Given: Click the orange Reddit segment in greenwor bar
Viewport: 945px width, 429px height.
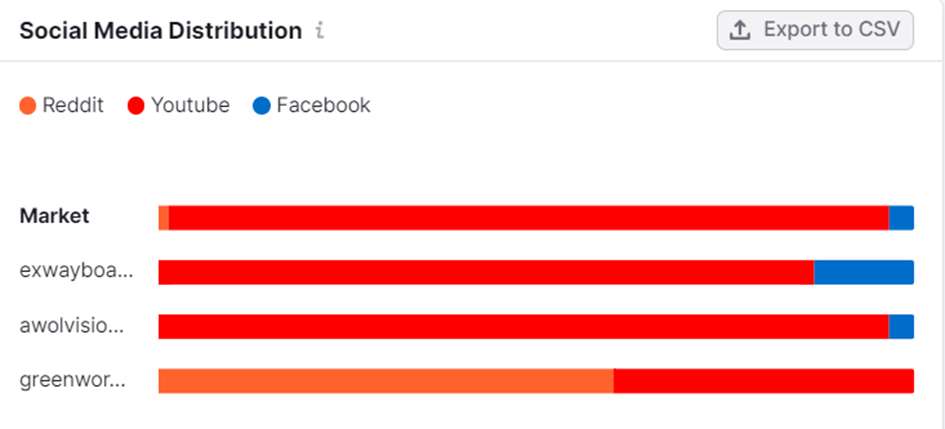Looking at the screenshot, I should coord(386,381).
